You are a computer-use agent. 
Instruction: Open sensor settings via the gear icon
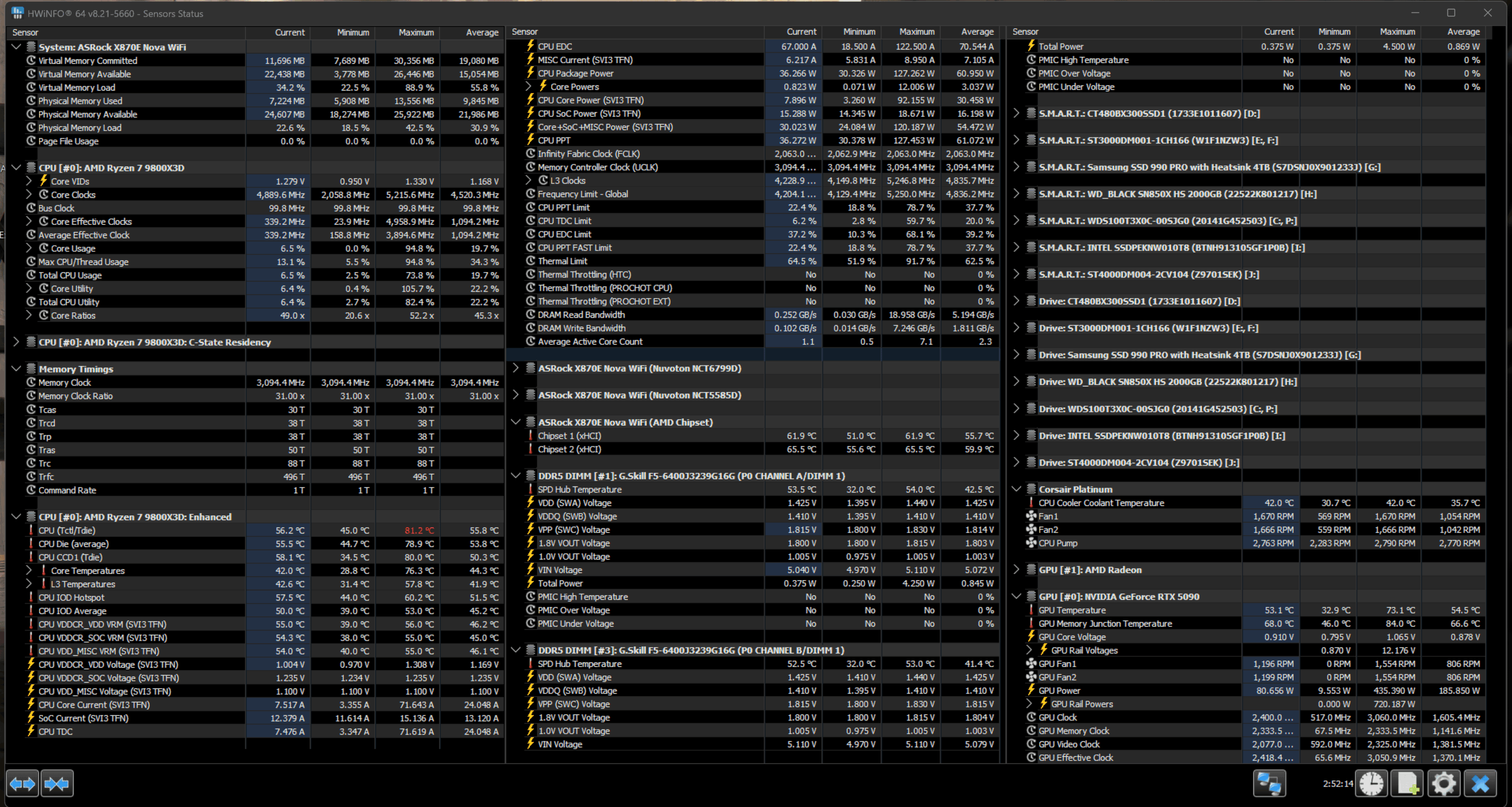1443,784
